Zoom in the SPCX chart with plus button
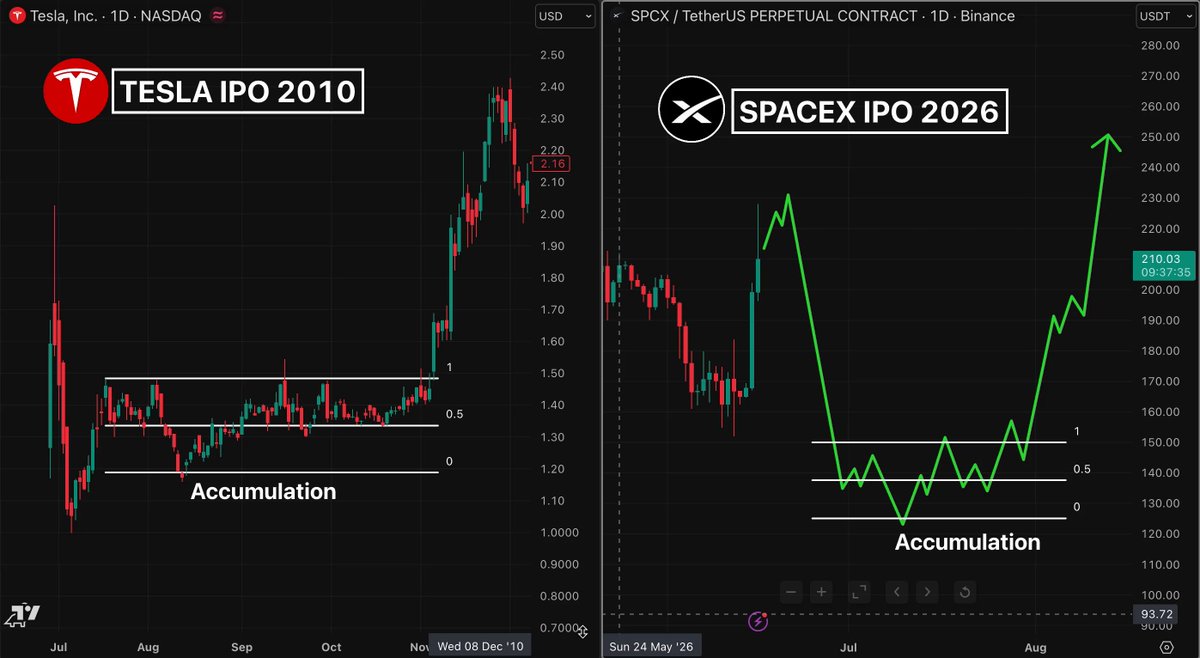The height and width of the screenshot is (658, 1200). click(822, 592)
